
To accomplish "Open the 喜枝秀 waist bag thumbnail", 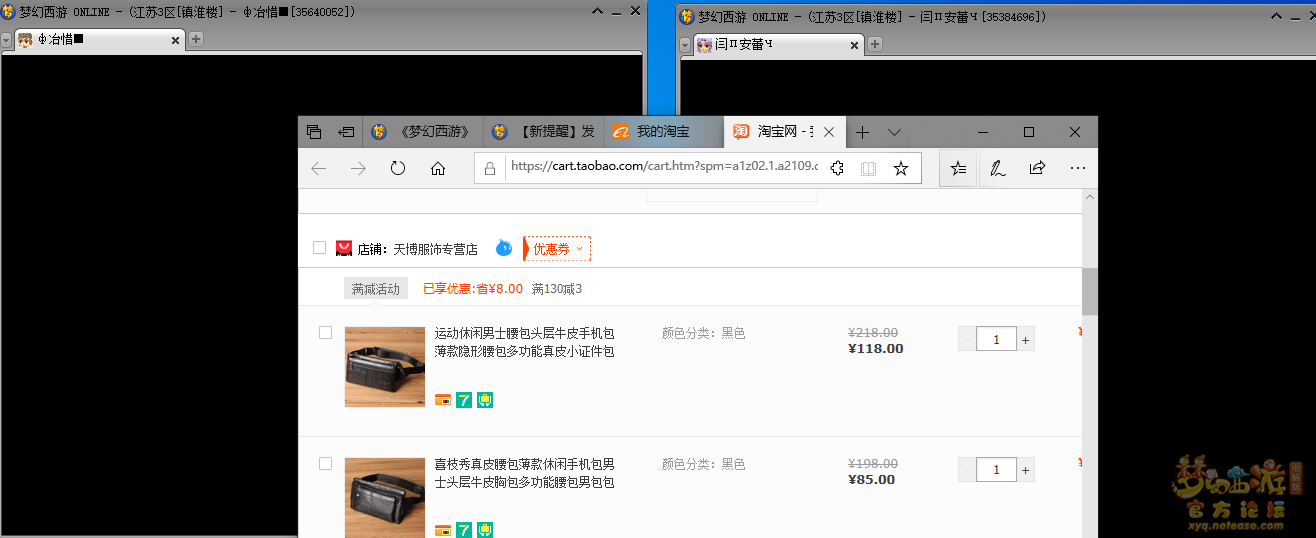I will click(385, 497).
